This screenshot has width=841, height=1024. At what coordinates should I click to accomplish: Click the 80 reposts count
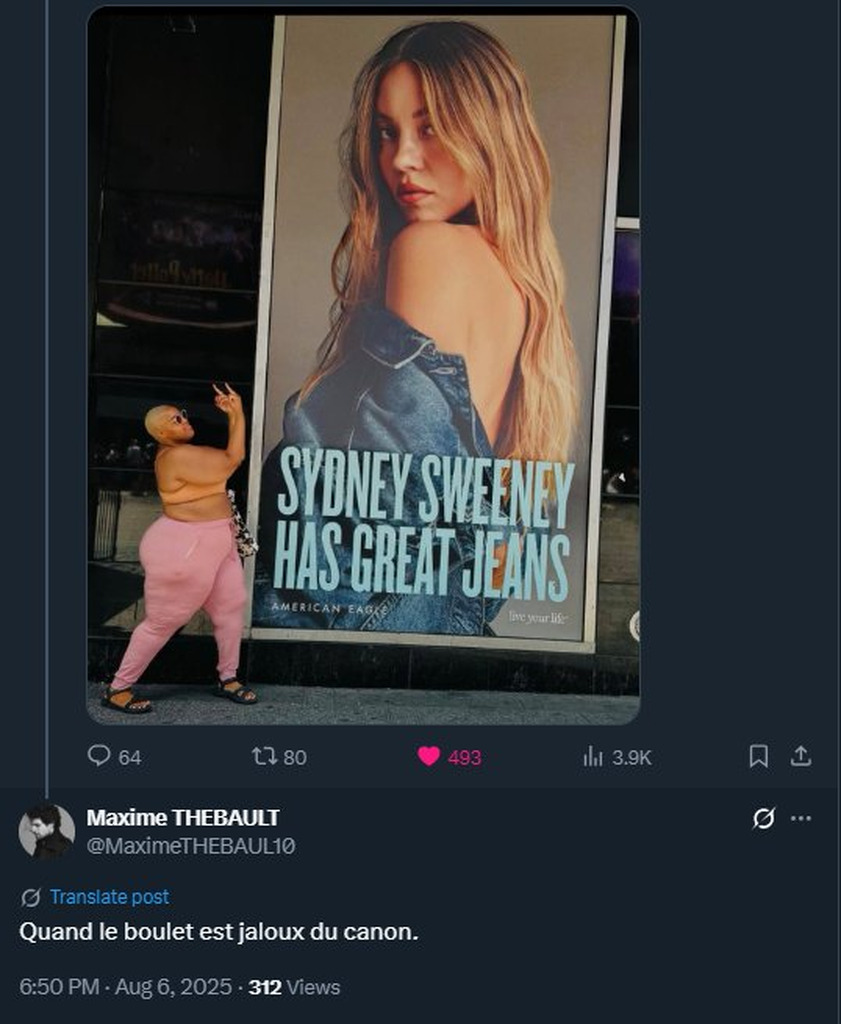click(x=295, y=758)
